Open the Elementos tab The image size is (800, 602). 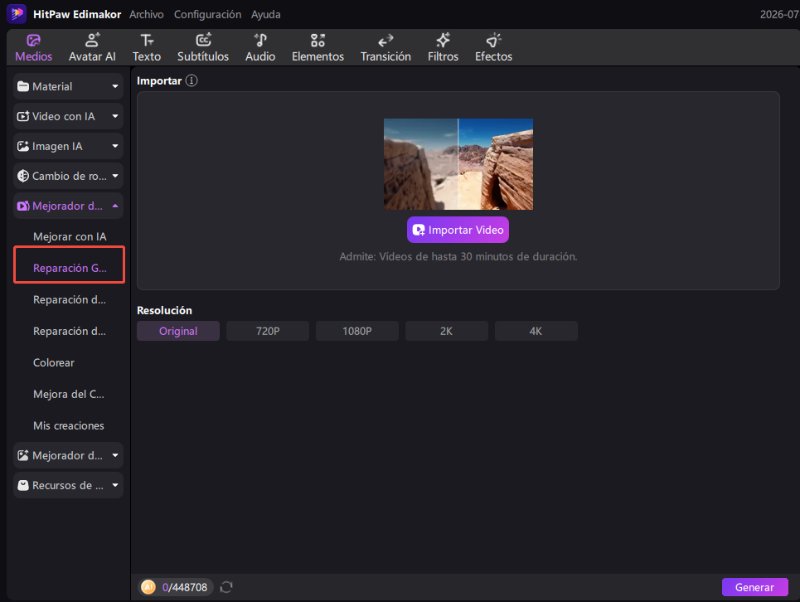[318, 48]
